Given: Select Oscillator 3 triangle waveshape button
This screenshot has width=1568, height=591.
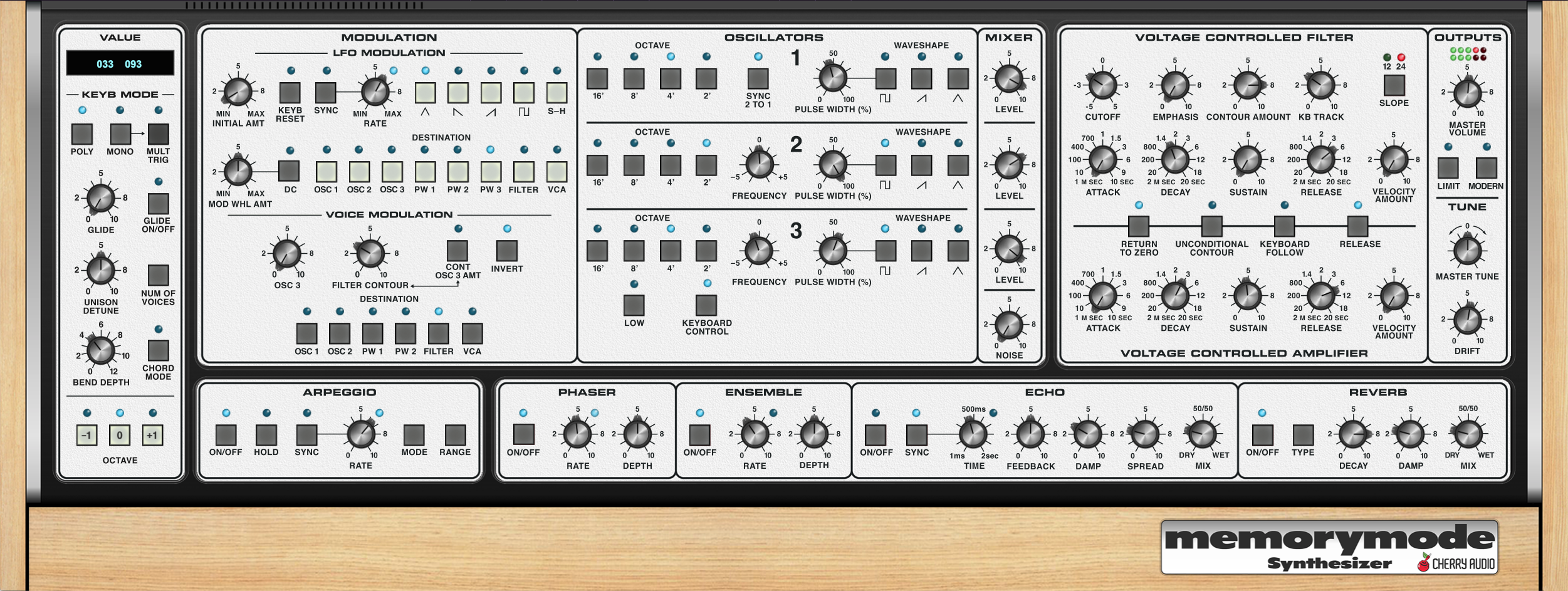Looking at the screenshot, I should tap(958, 251).
